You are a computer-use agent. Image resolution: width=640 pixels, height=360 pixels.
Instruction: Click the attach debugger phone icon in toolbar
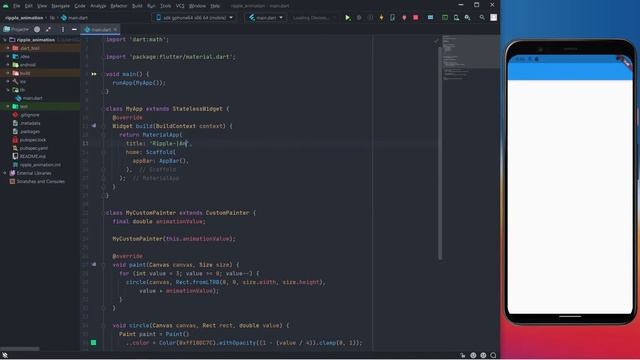(x=392, y=18)
